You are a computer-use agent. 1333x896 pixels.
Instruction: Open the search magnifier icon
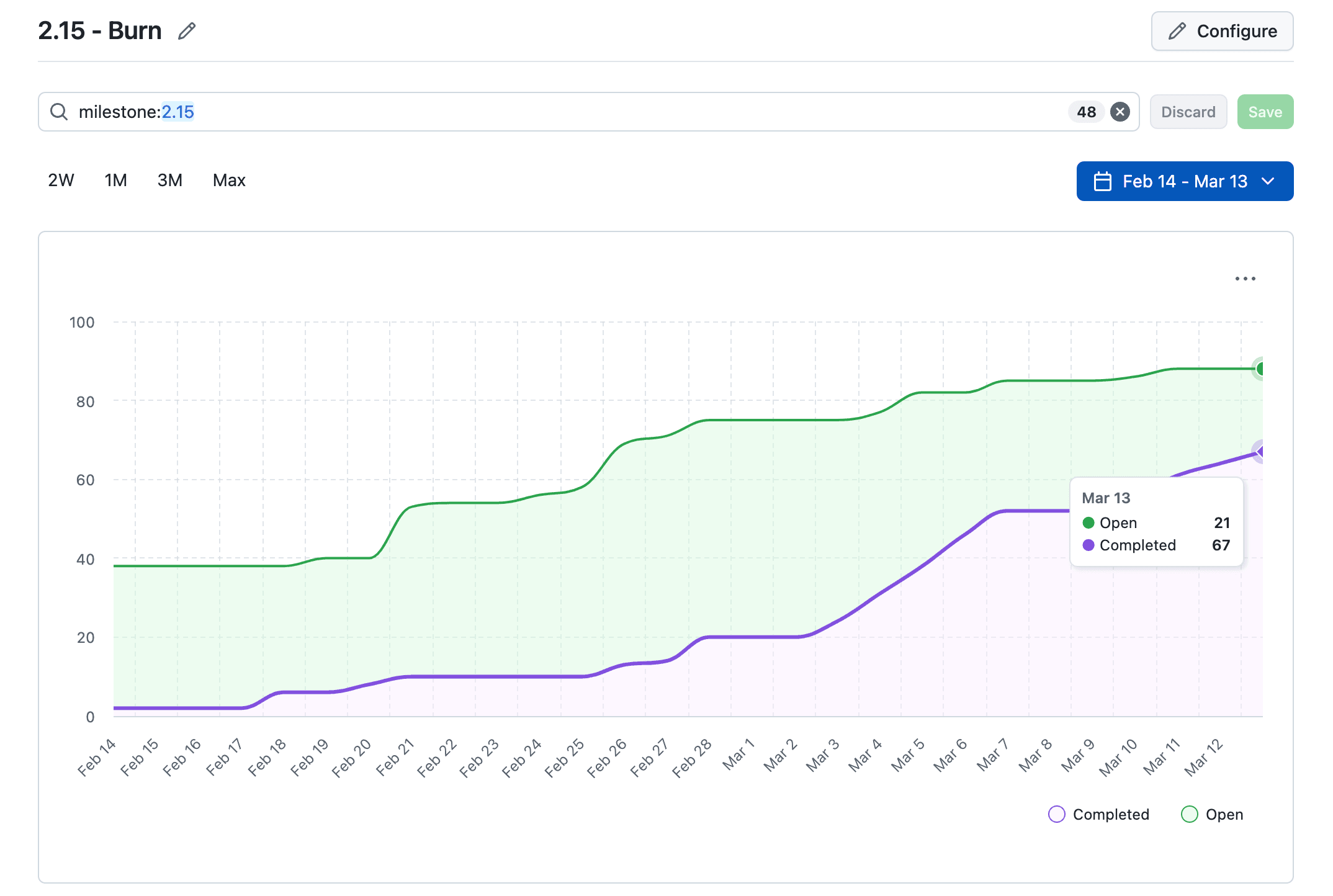point(60,112)
